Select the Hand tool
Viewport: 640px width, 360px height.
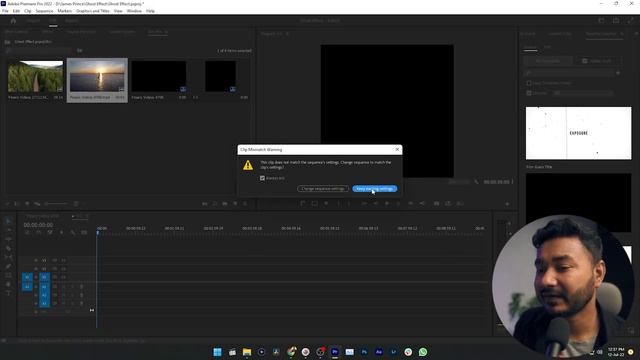[x=8, y=284]
